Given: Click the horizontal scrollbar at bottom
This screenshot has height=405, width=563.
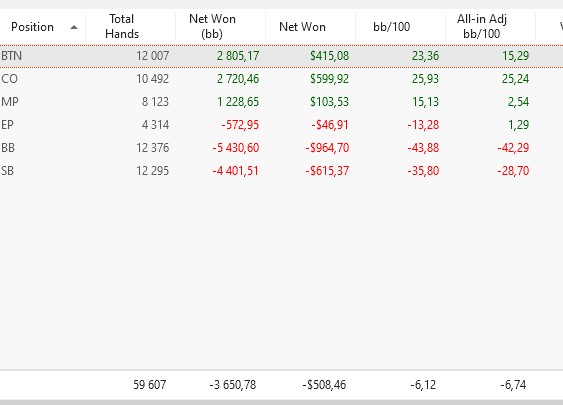Looking at the screenshot, I should pyautogui.click(x=282, y=402).
